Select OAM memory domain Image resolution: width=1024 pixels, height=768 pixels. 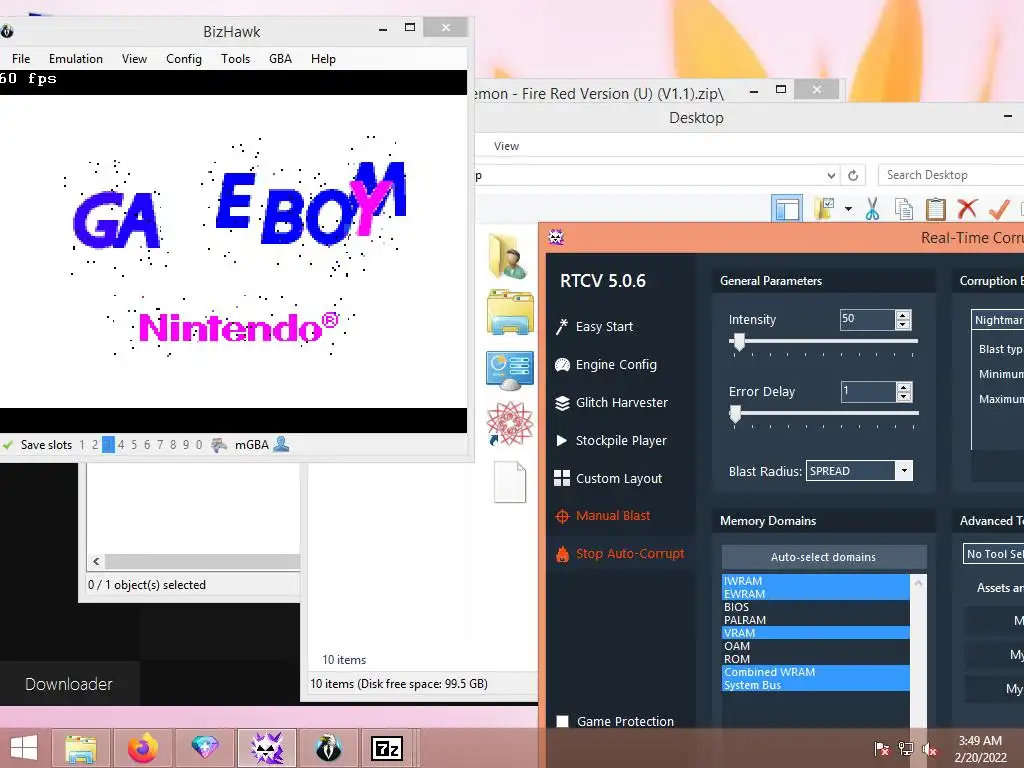815,646
